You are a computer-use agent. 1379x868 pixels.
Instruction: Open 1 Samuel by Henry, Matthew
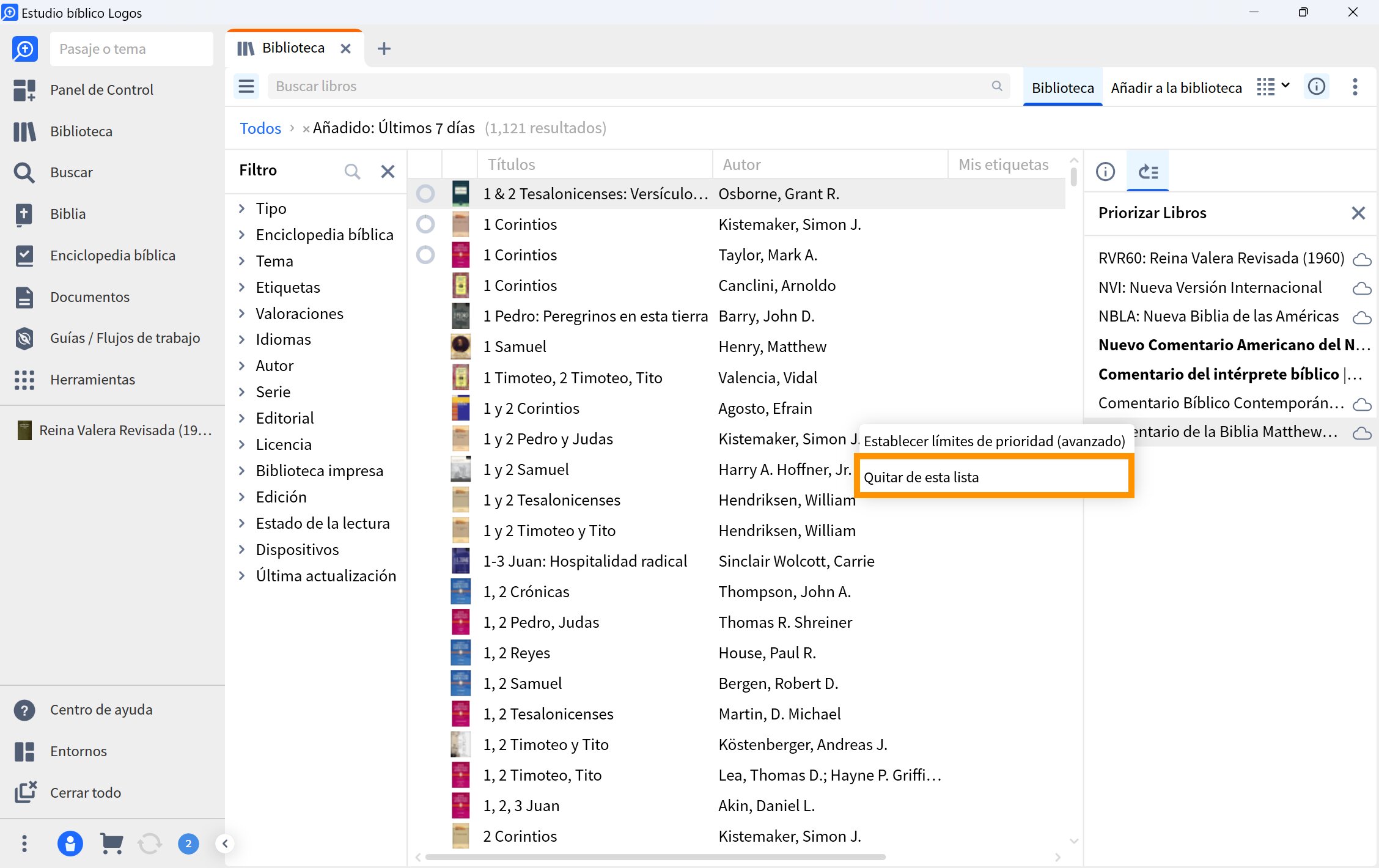click(515, 347)
